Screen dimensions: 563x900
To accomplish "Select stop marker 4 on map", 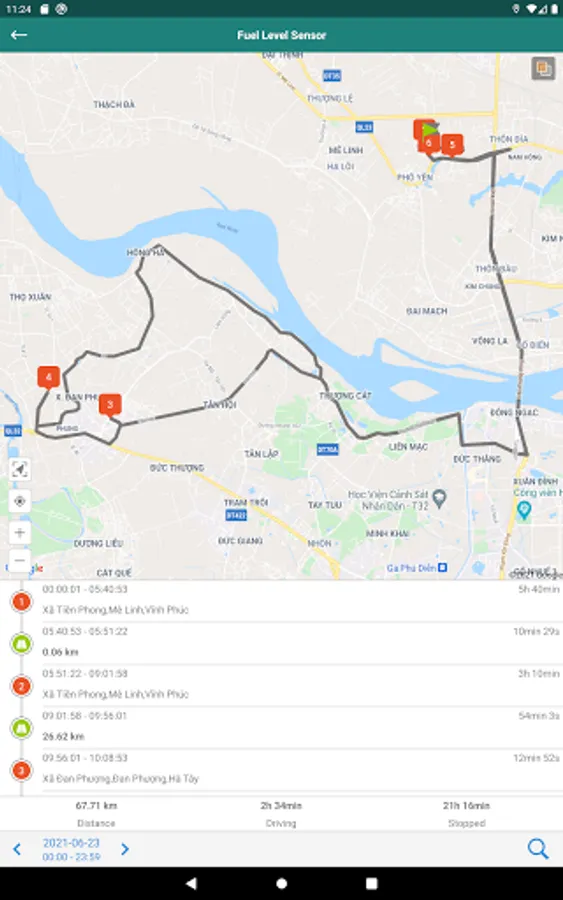I will [49, 377].
